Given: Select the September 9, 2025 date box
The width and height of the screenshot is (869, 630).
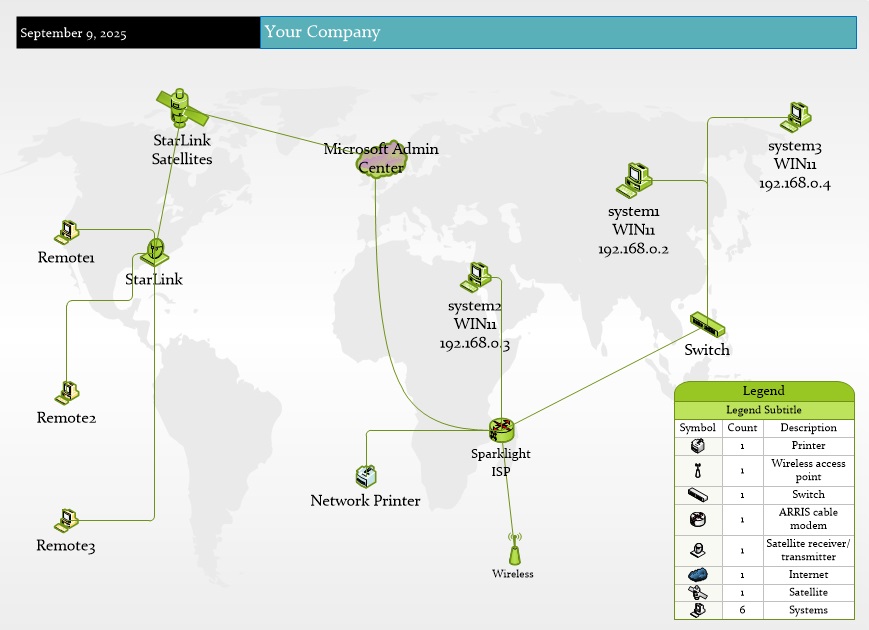Looking at the screenshot, I should click(x=138, y=33).
